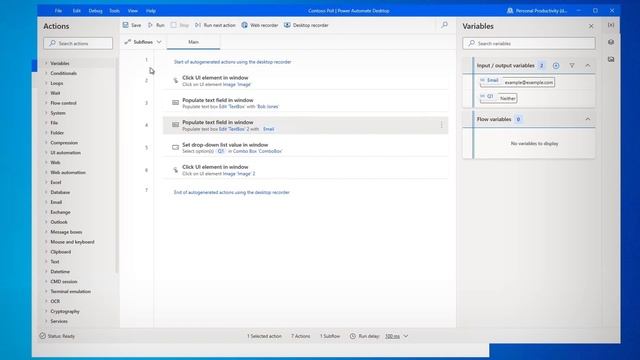
Task: Select the End of autogenerated actions comment
Action: 231,192
